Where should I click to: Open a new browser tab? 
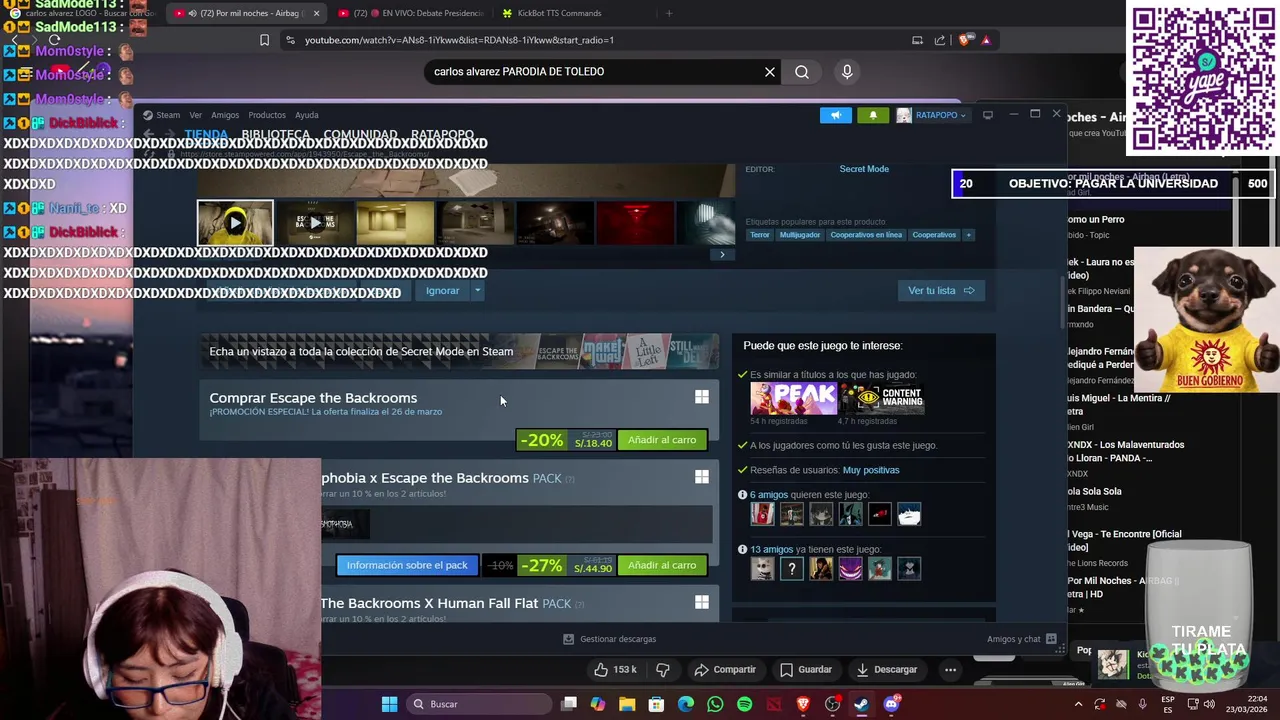(x=669, y=13)
